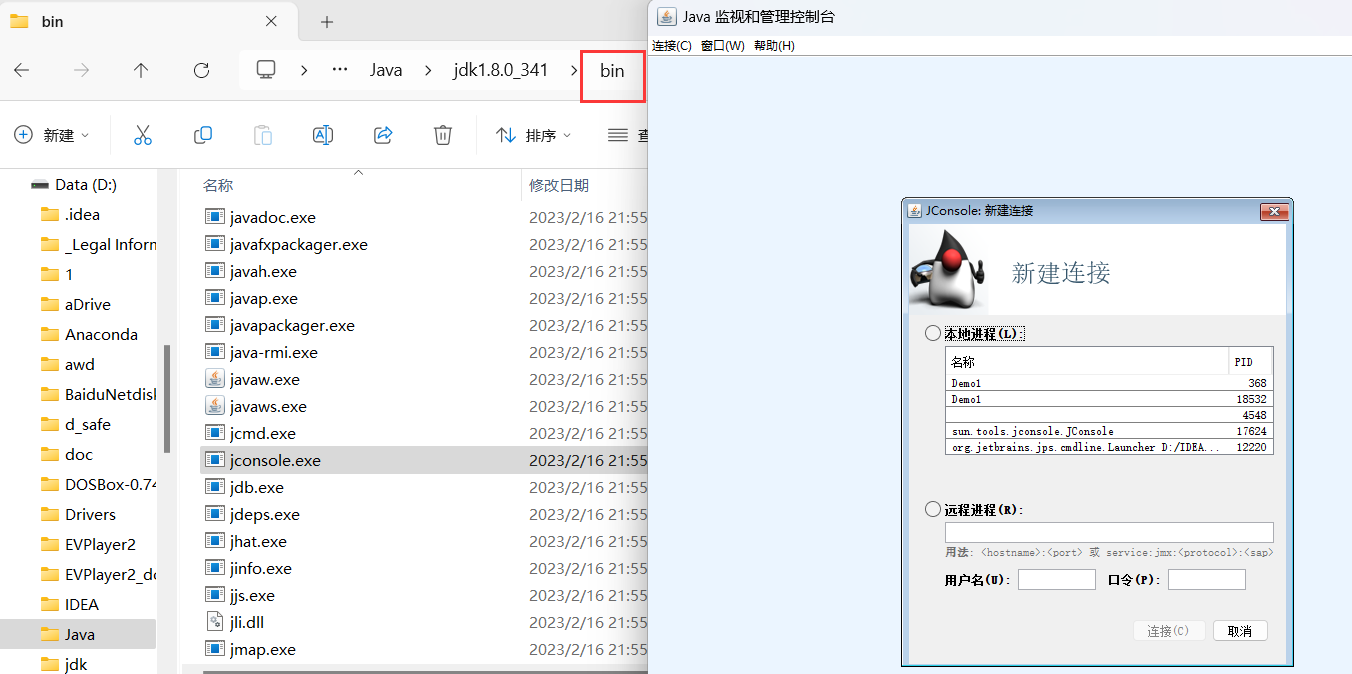The image size is (1352, 674).
Task: Select the org.jetbrains.jps.cmdline.Launcher process row
Action: [x=1109, y=447]
